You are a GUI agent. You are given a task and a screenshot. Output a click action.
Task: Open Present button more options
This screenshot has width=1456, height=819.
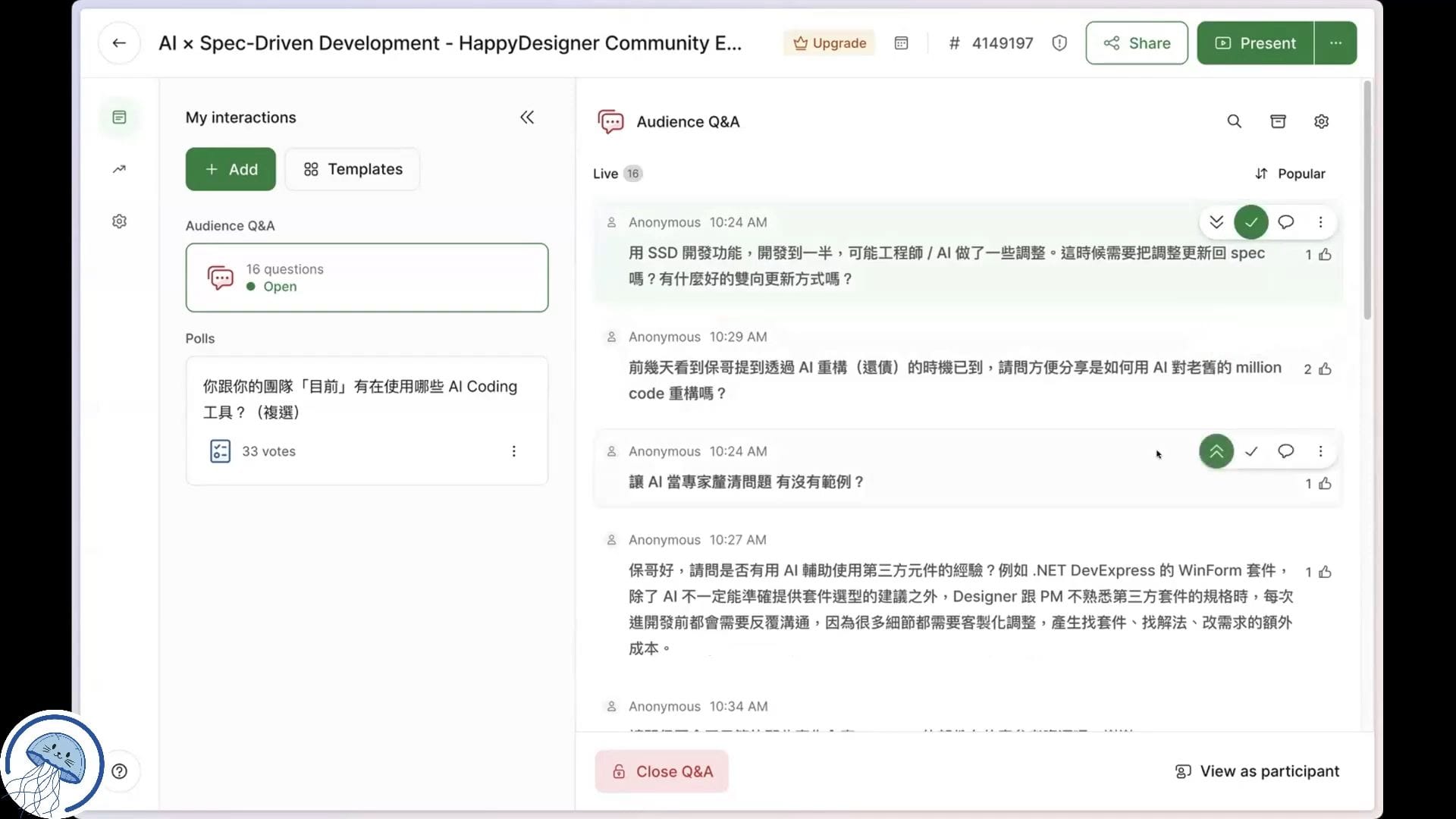(1335, 43)
